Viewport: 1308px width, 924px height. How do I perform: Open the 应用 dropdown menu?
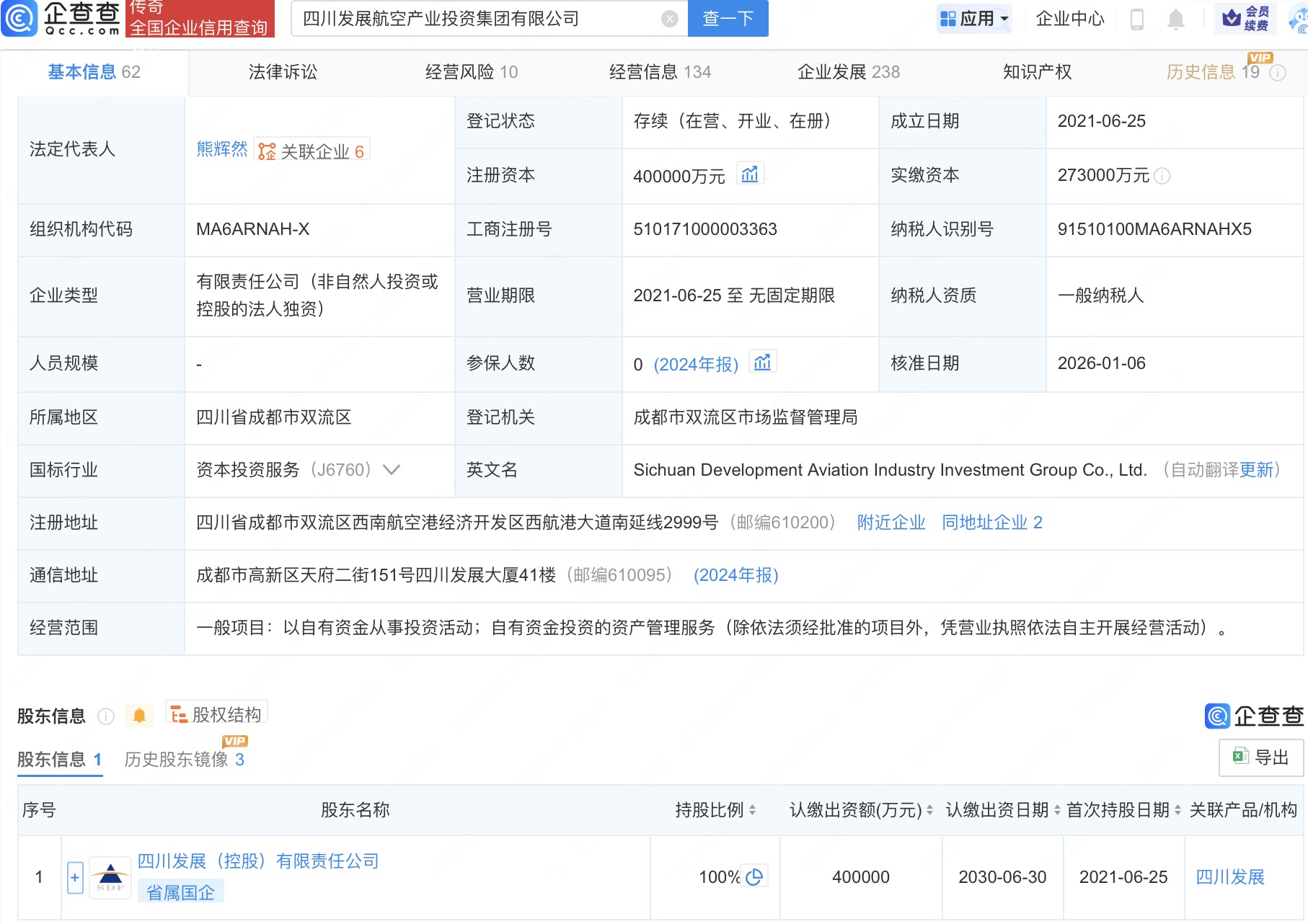974,19
